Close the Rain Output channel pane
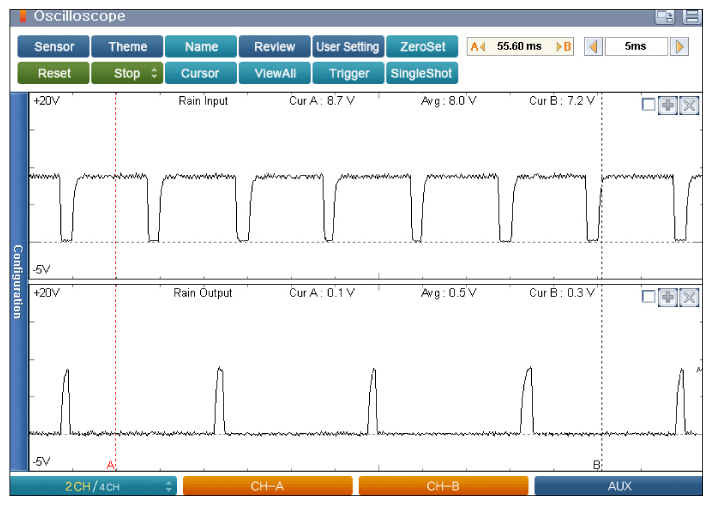Image resolution: width=712 pixels, height=505 pixels. 689,297
